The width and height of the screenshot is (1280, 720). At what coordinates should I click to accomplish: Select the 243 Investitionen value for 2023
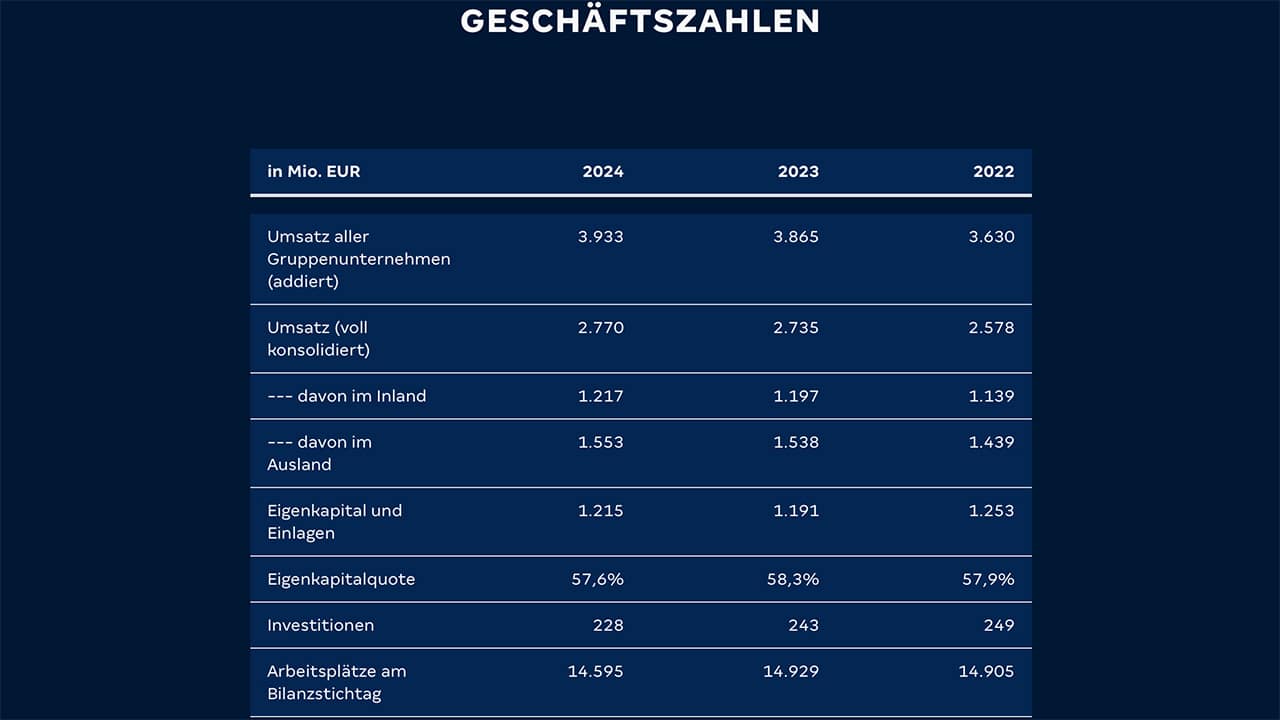(x=802, y=625)
